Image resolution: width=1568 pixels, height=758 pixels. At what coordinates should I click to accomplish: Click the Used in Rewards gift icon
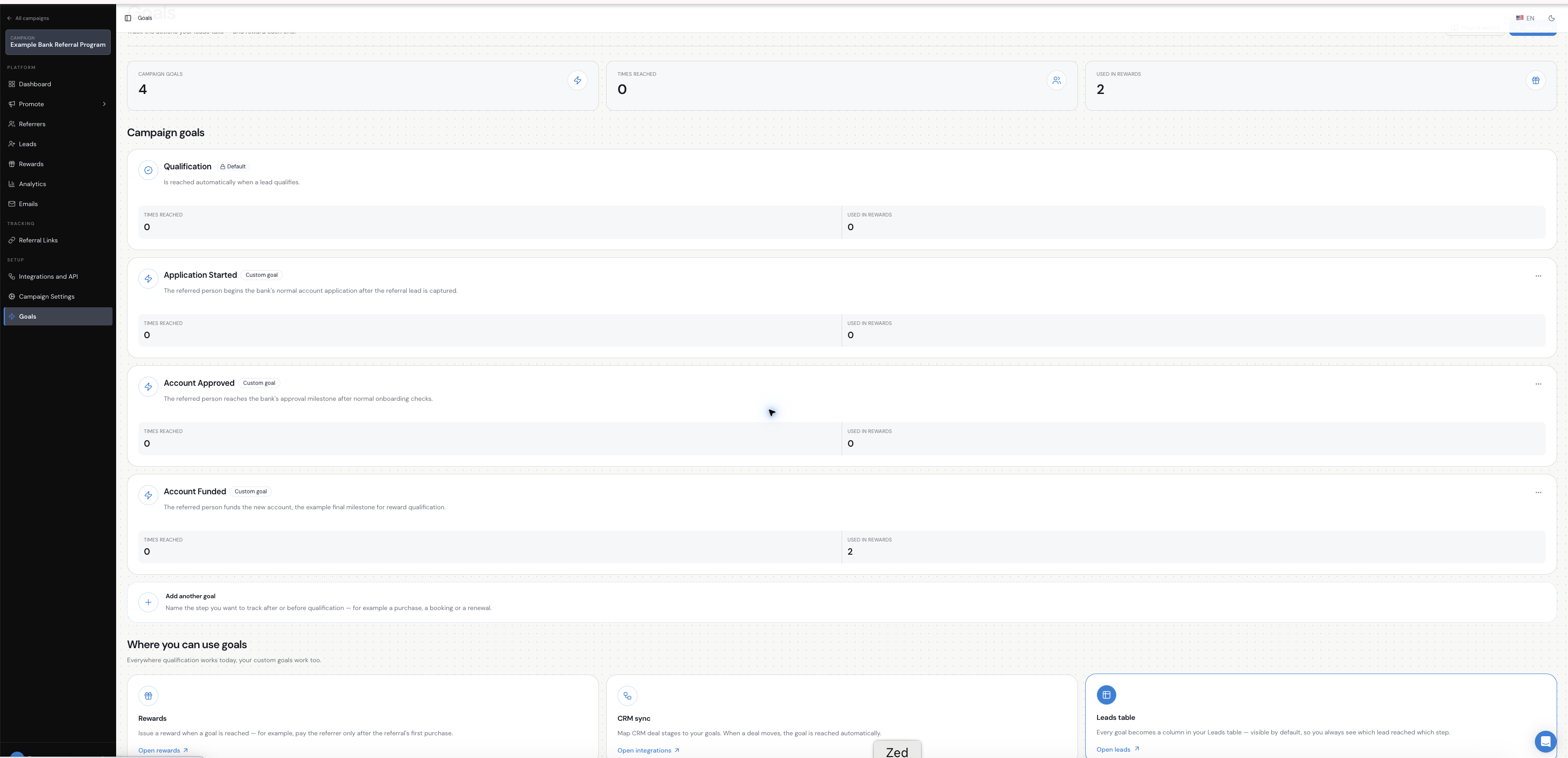coord(1535,80)
